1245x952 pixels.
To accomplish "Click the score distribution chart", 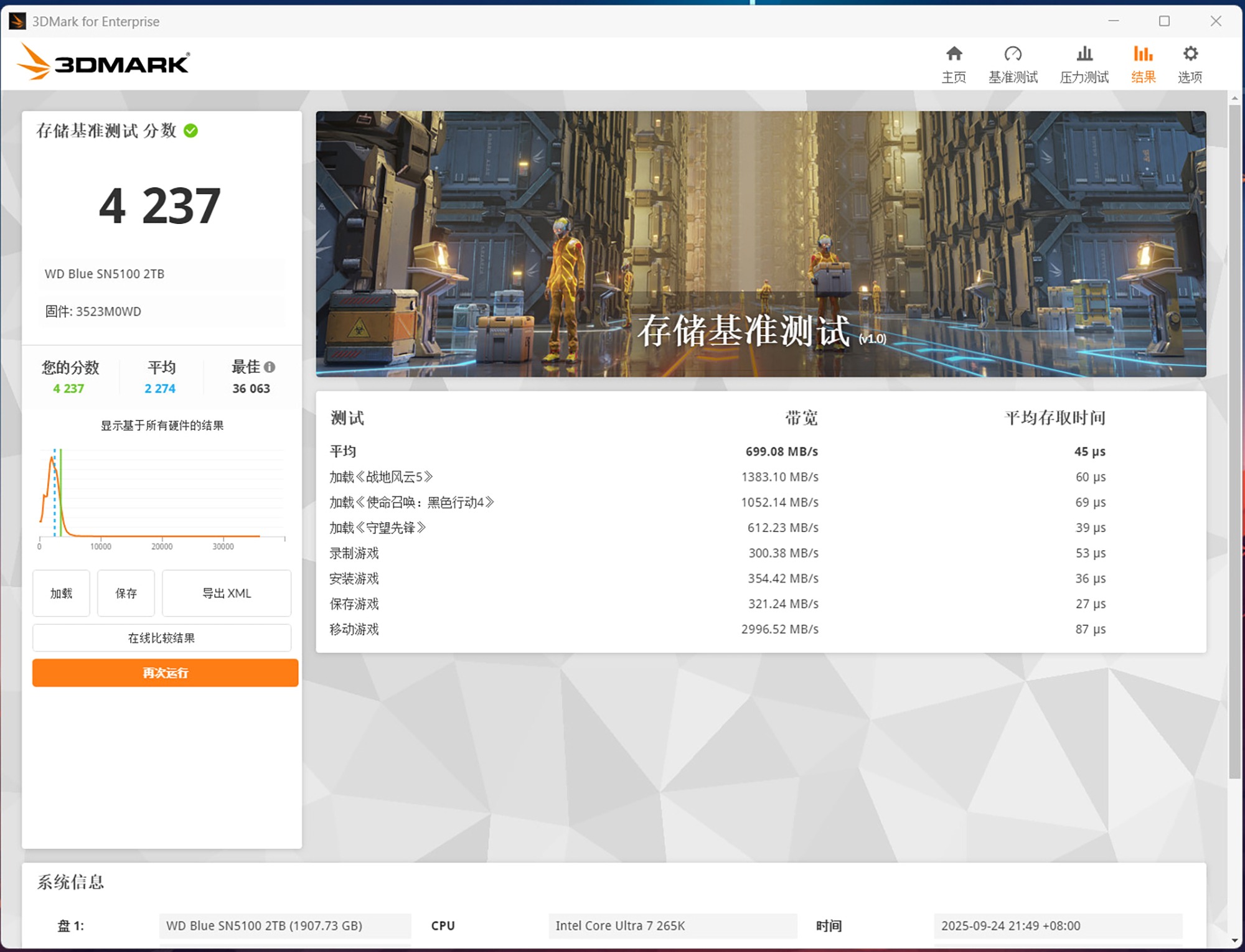I will click(x=162, y=495).
